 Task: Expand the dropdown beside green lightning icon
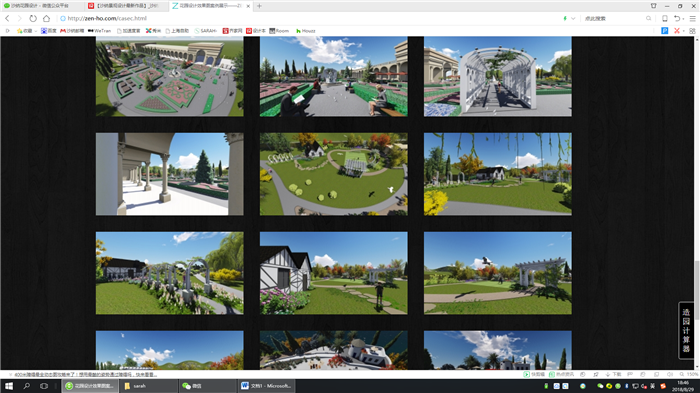tap(573, 18)
